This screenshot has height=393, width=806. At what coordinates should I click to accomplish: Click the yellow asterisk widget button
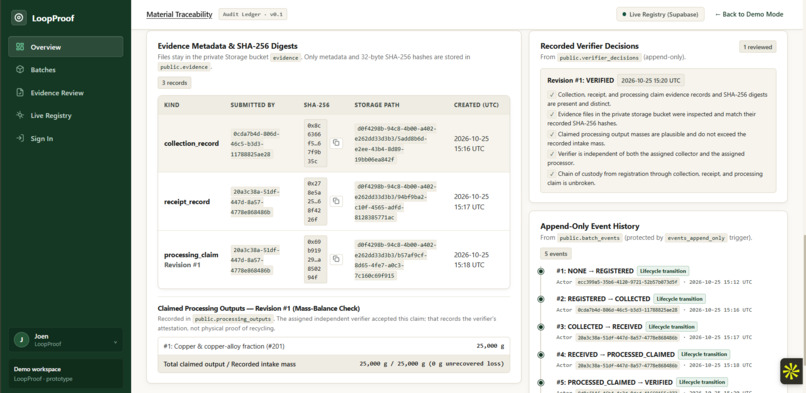point(792,371)
